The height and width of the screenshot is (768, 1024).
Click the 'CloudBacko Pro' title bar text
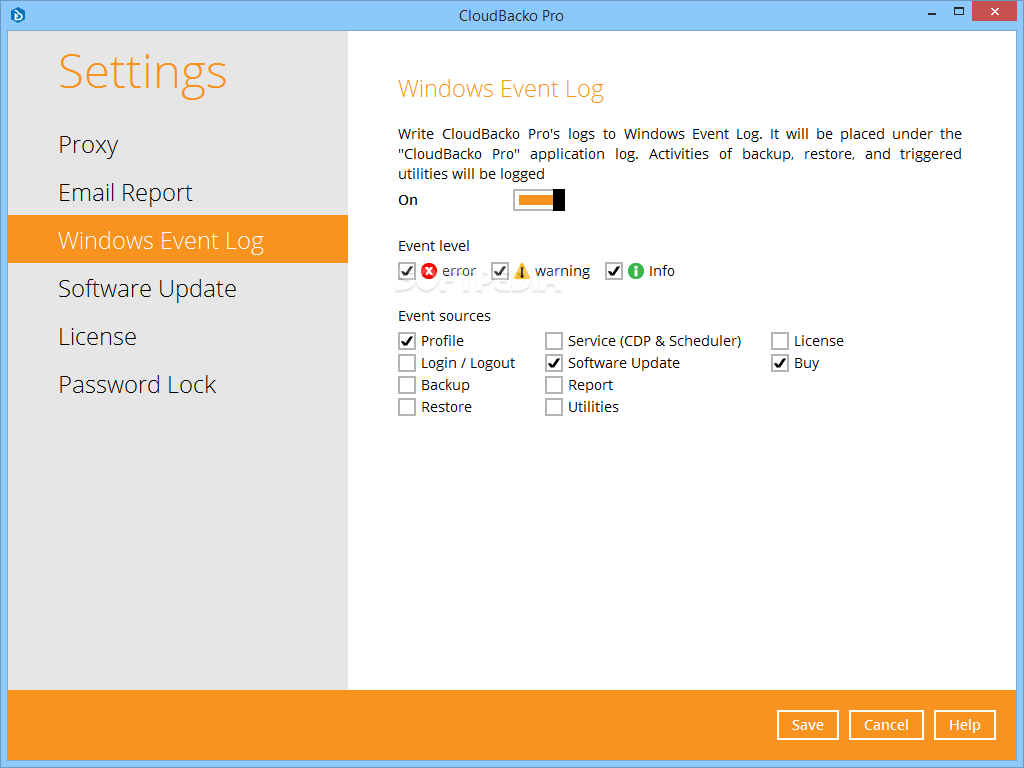tap(511, 16)
